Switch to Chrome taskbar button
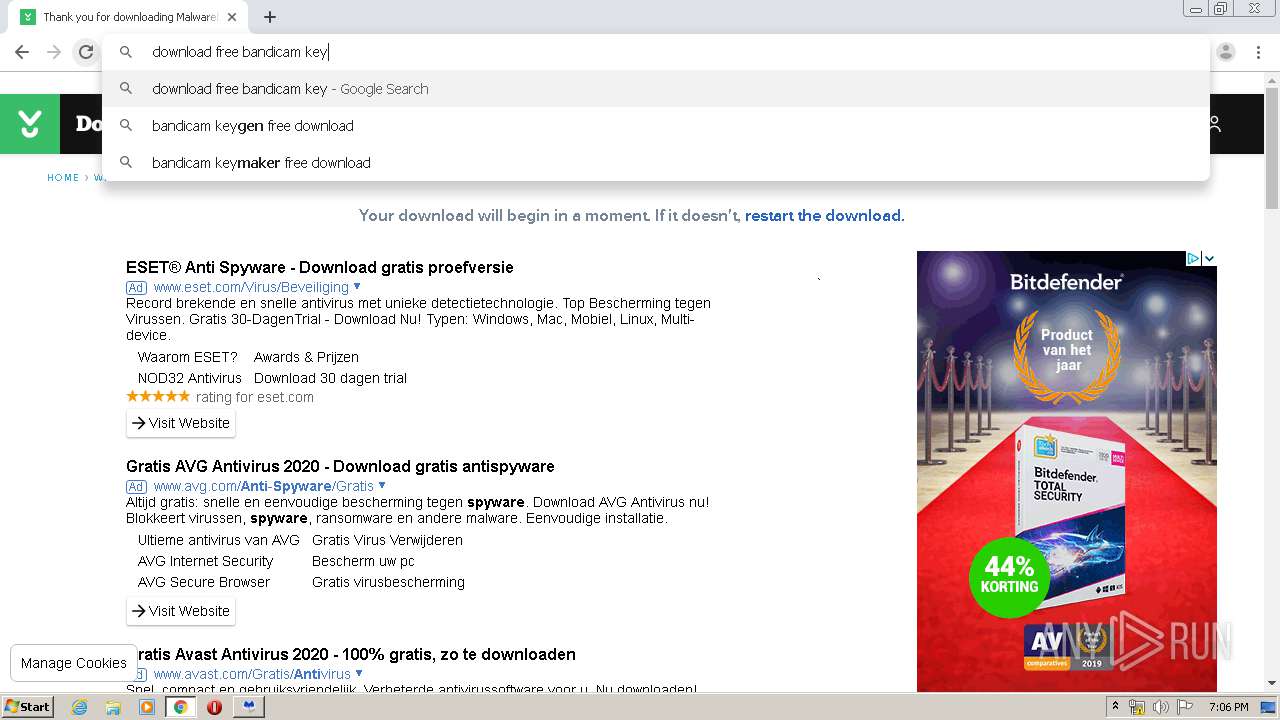This screenshot has height=720, width=1280. (181, 707)
